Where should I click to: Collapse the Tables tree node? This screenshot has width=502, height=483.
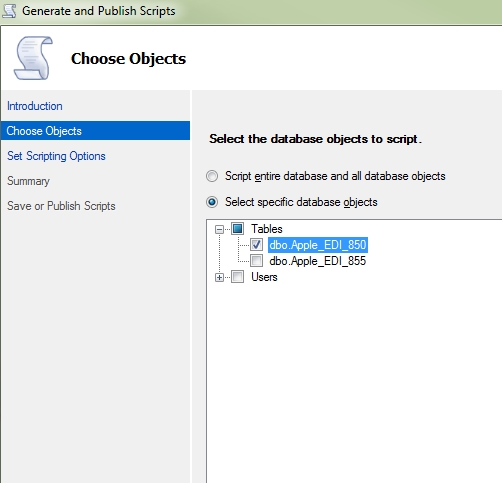pos(219,229)
